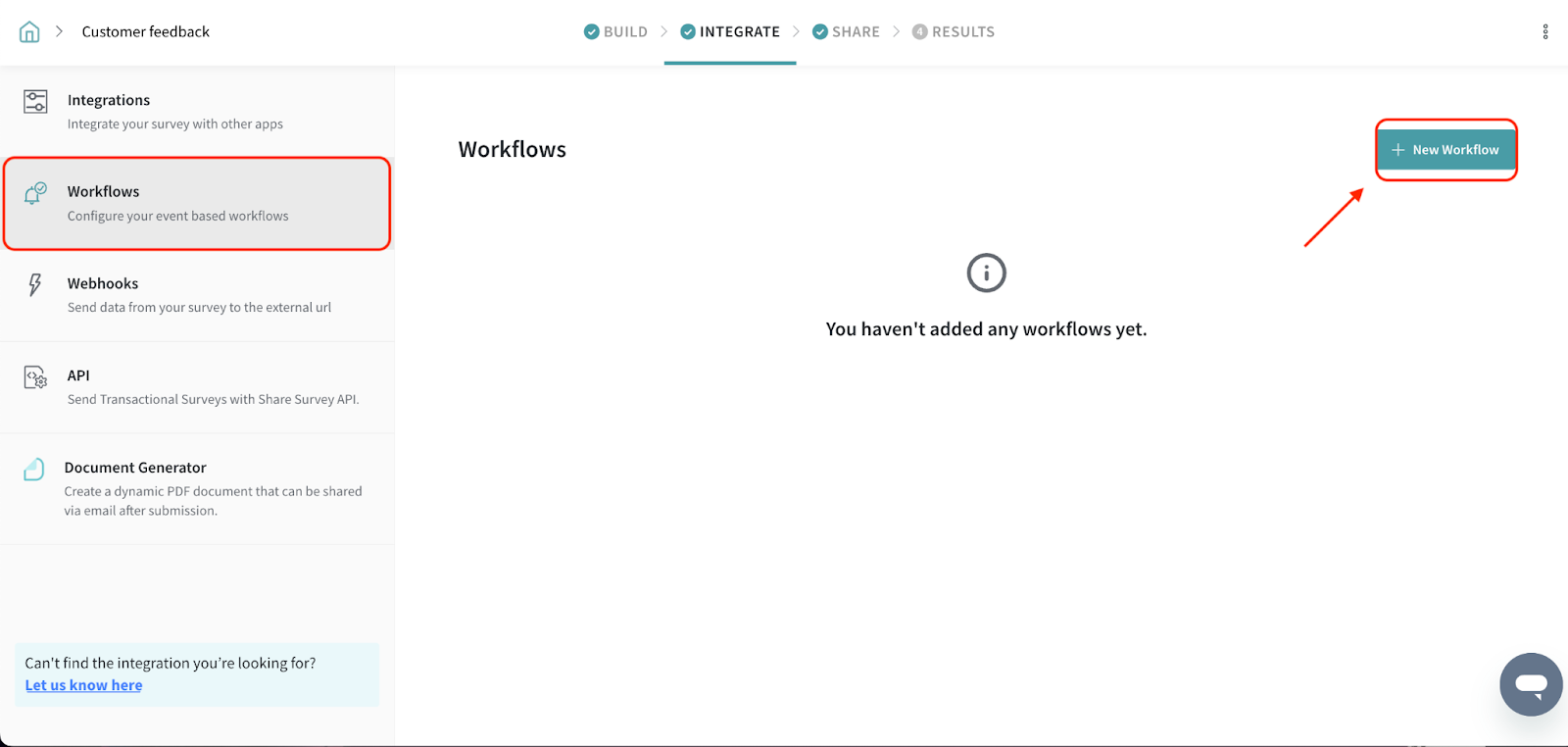The height and width of the screenshot is (747, 1568).
Task: Click the Customer feedback breadcrumb title
Action: click(x=145, y=32)
